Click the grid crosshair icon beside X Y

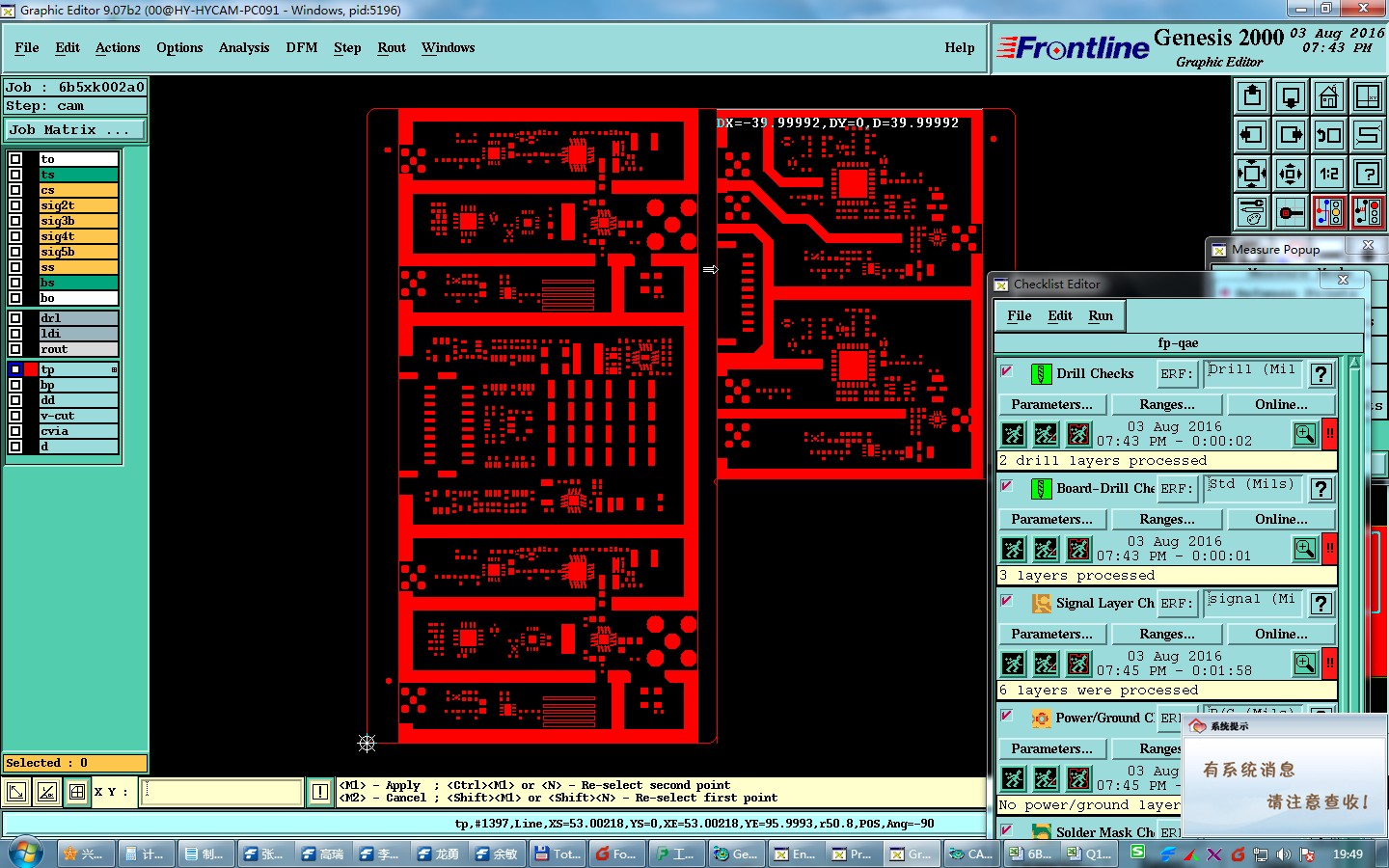(x=77, y=793)
